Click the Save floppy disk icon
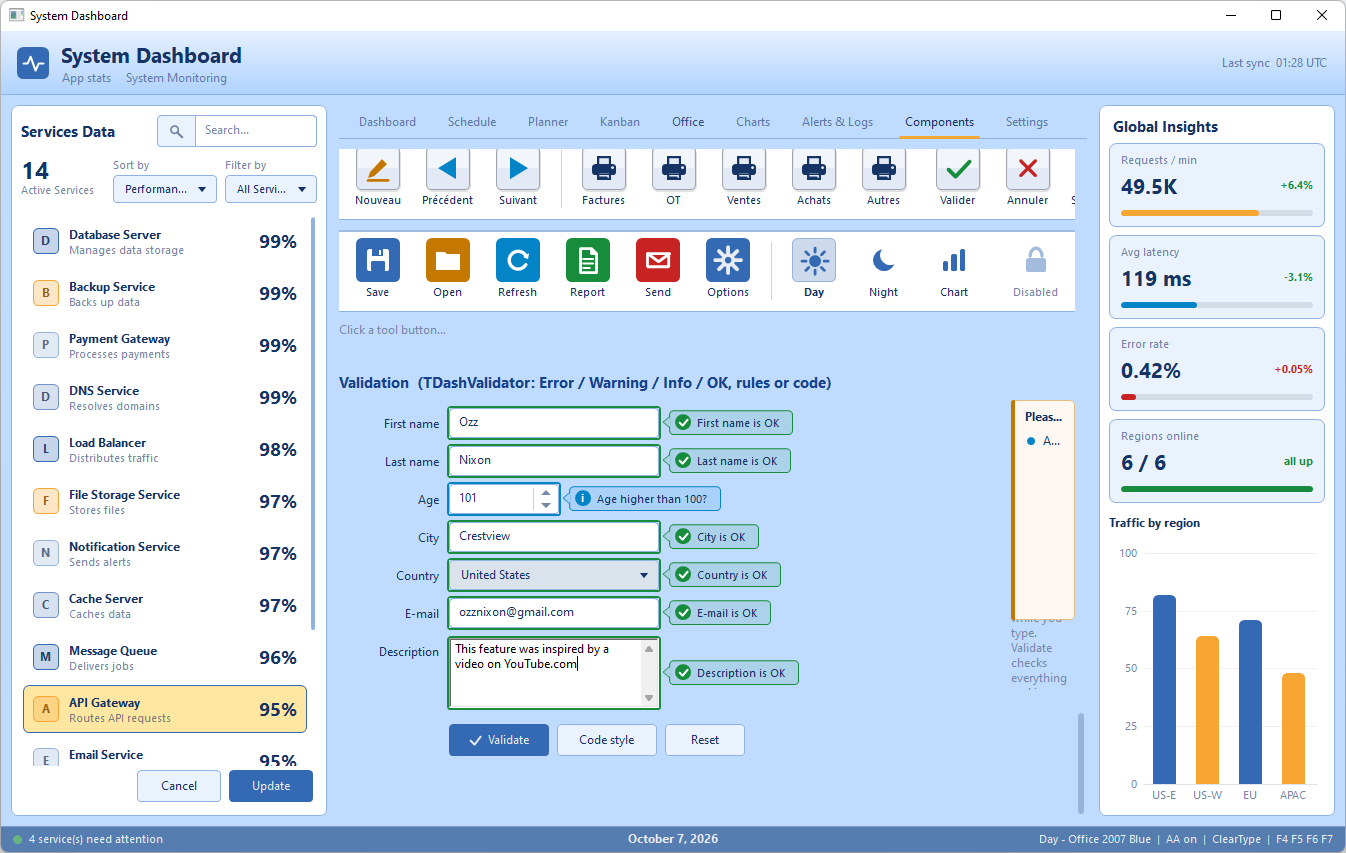This screenshot has height=853, width=1346. (378, 260)
